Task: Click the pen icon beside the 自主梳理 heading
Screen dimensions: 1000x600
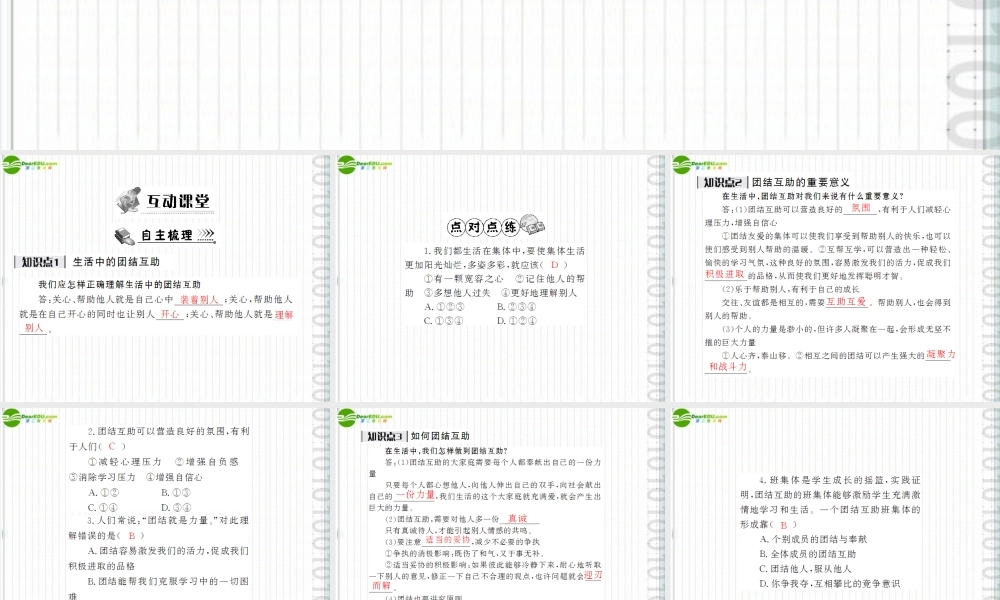Action: pos(124,236)
